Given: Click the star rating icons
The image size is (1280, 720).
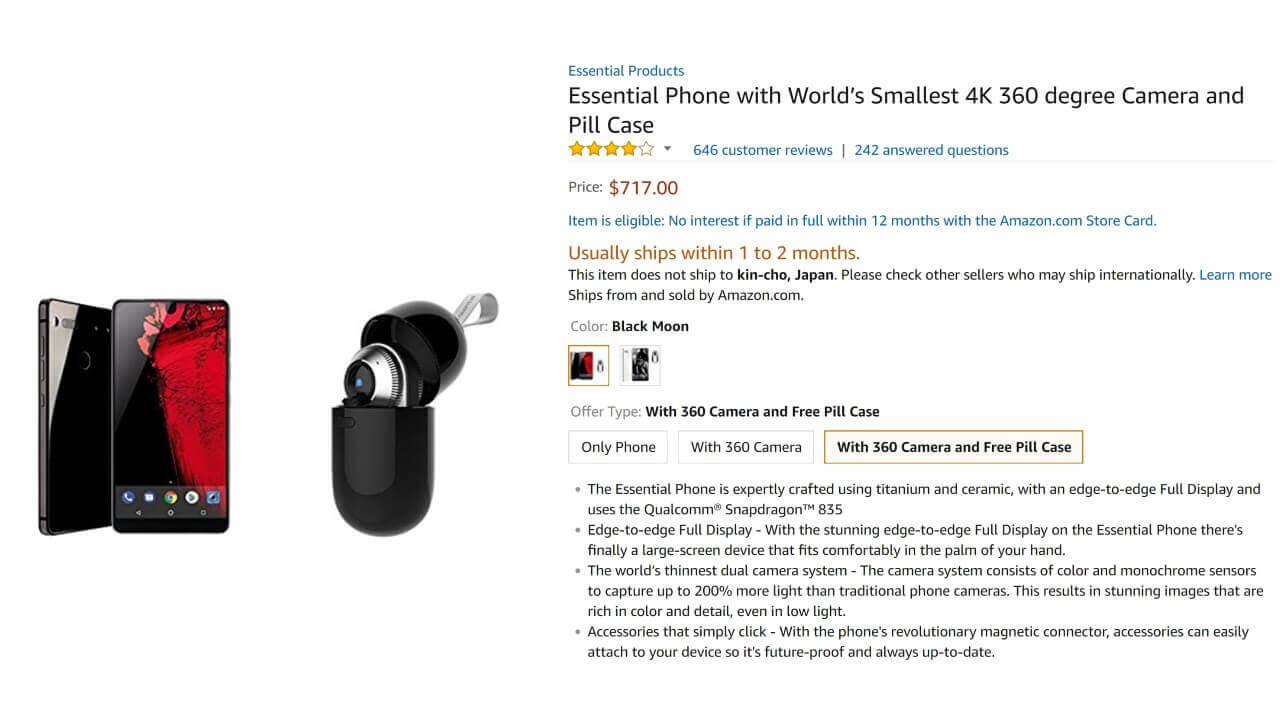Looking at the screenshot, I should [x=611, y=150].
